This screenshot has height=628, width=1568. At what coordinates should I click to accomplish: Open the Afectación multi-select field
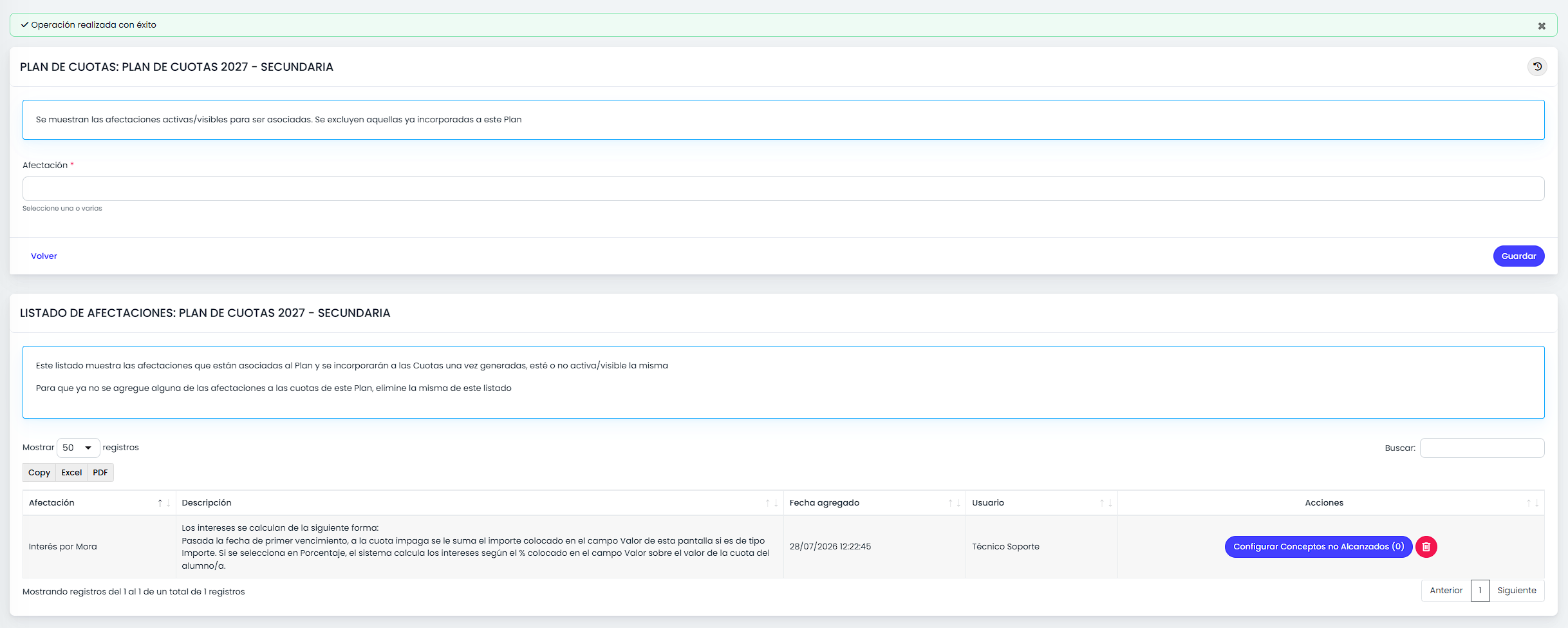[783, 189]
